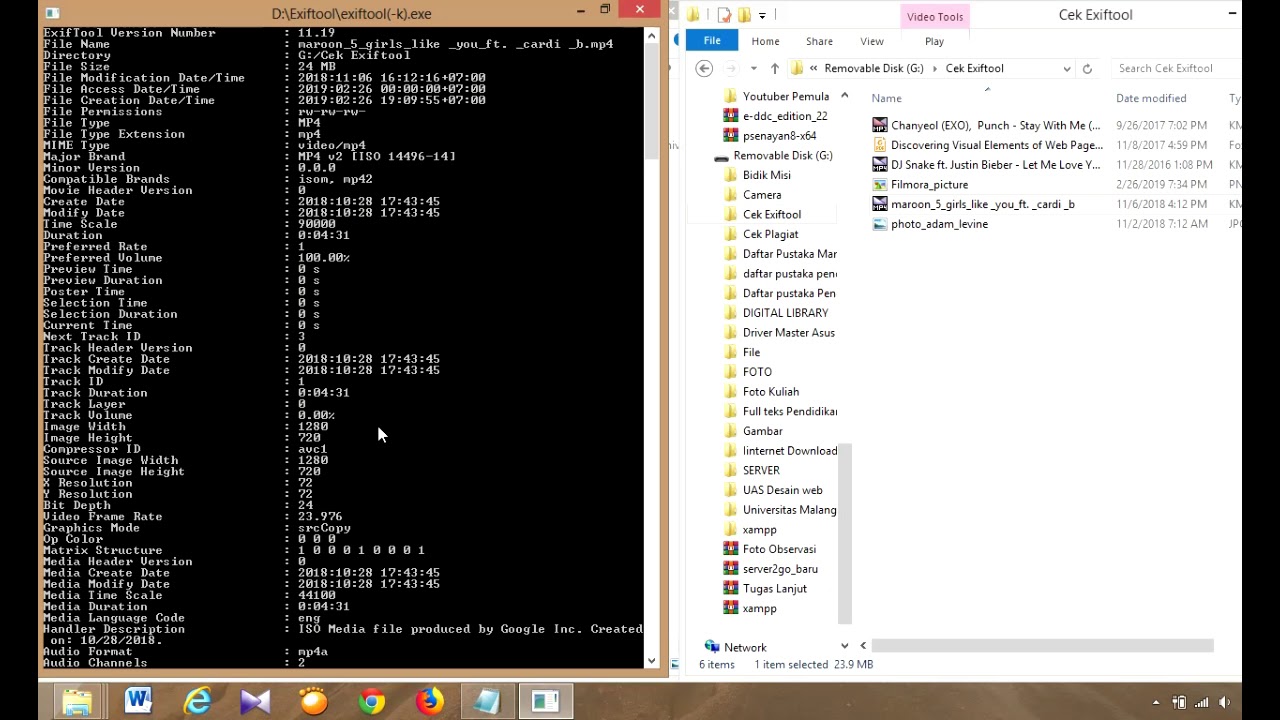Click the network signal tray icon
1280x720 pixels.
(1201, 702)
